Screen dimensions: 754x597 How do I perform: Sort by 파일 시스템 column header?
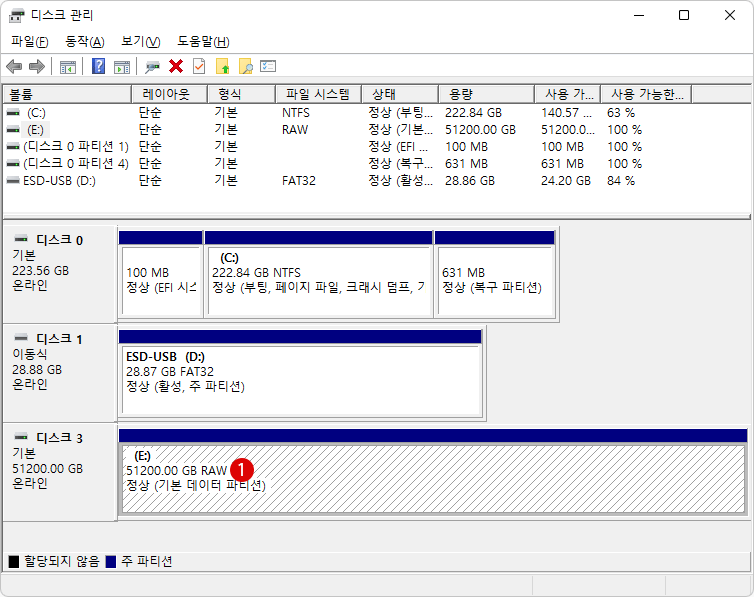pyautogui.click(x=318, y=94)
